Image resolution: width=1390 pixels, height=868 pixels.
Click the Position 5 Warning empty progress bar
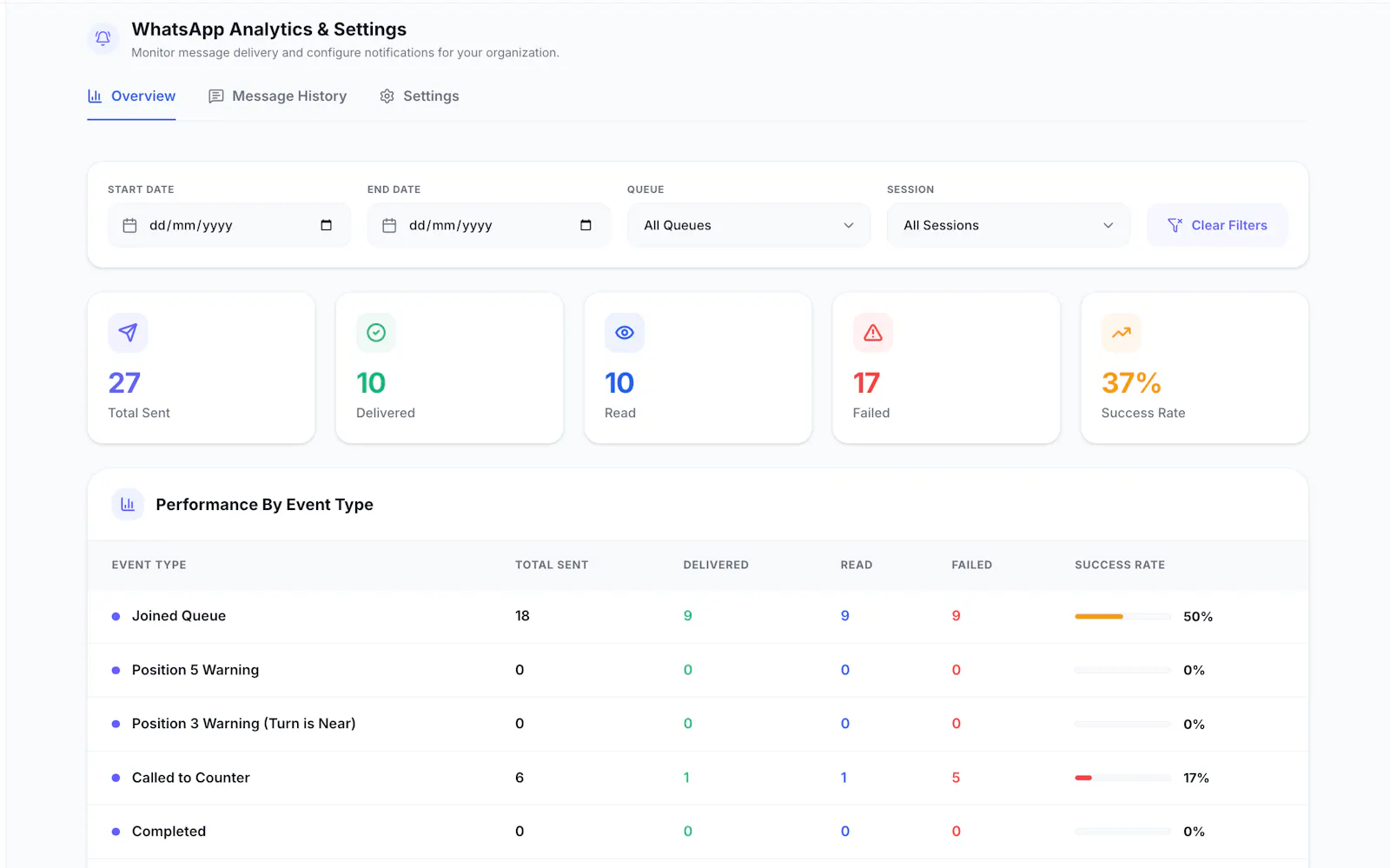coord(1122,670)
